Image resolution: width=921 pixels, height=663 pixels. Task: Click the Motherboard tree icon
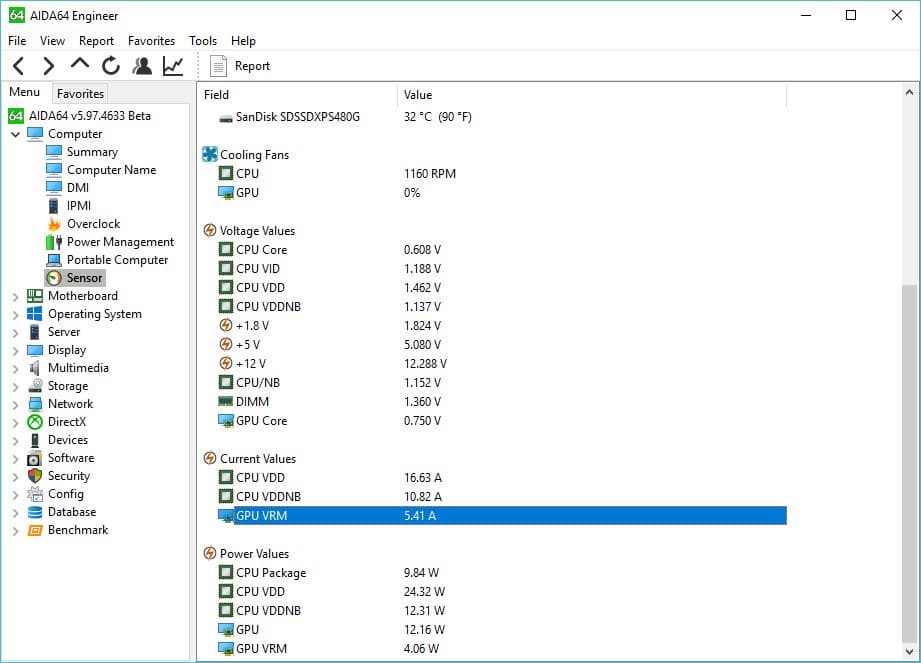tap(35, 296)
